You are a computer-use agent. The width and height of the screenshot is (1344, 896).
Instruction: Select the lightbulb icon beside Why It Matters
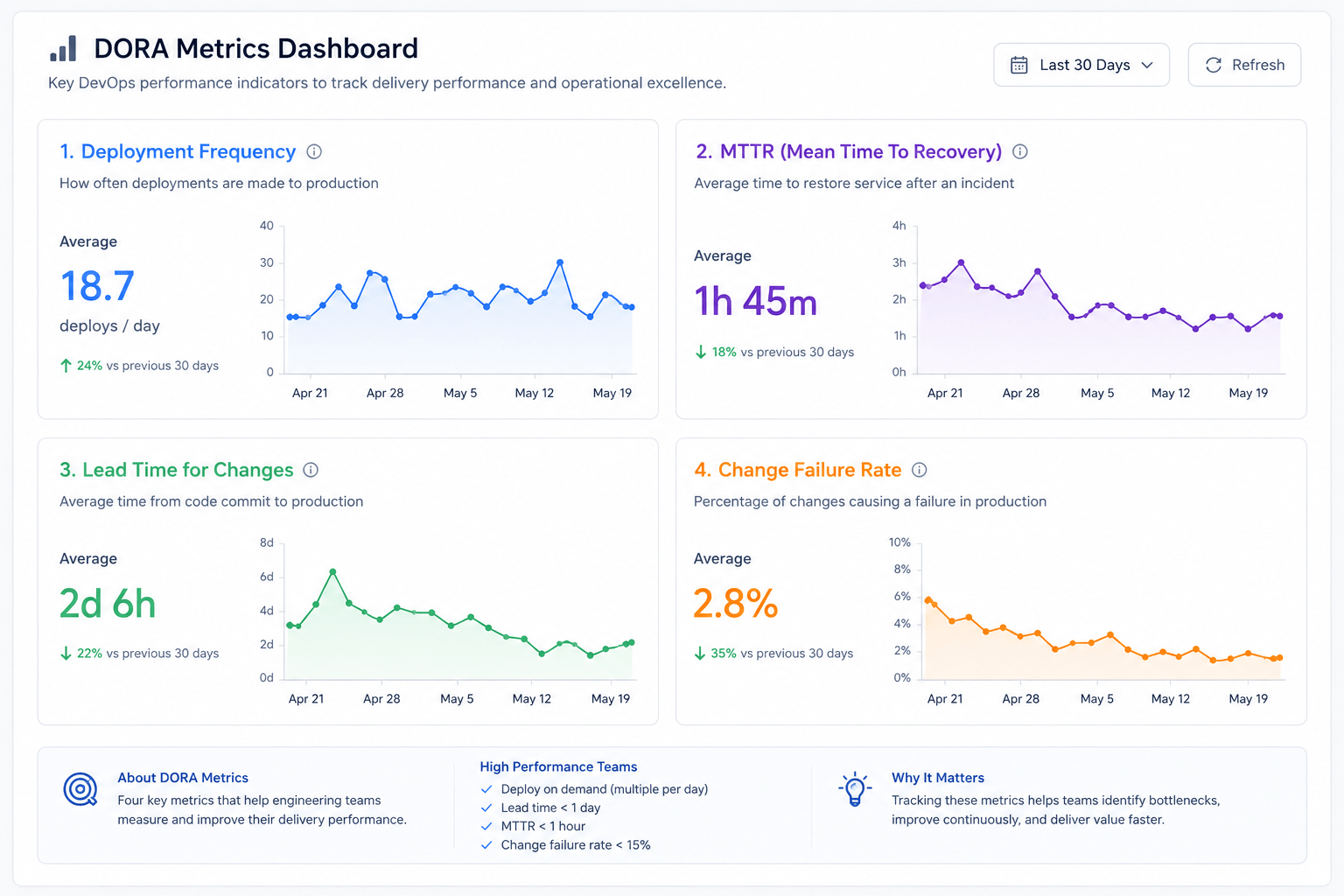pos(855,789)
